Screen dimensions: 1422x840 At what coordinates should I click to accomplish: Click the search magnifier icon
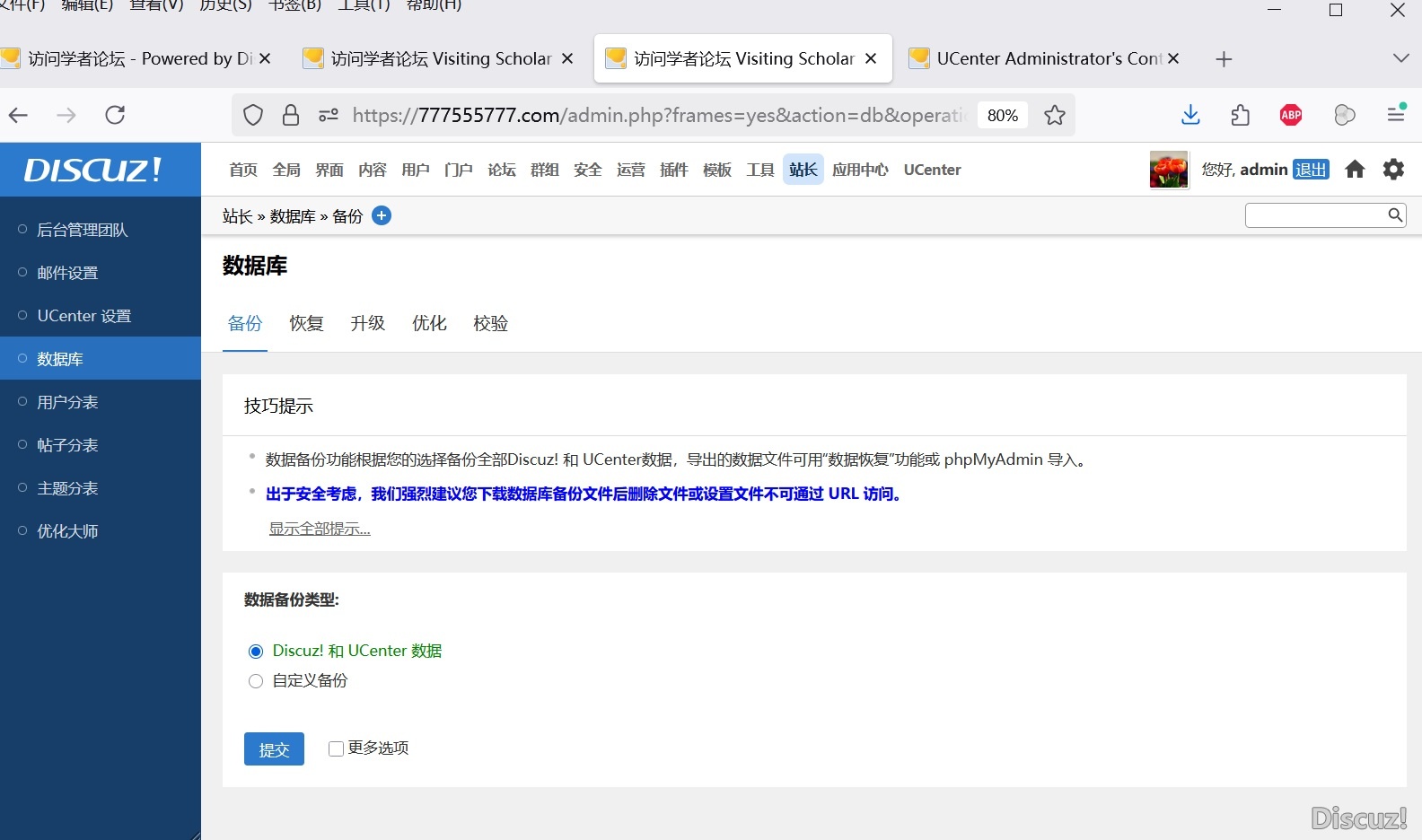1395,215
